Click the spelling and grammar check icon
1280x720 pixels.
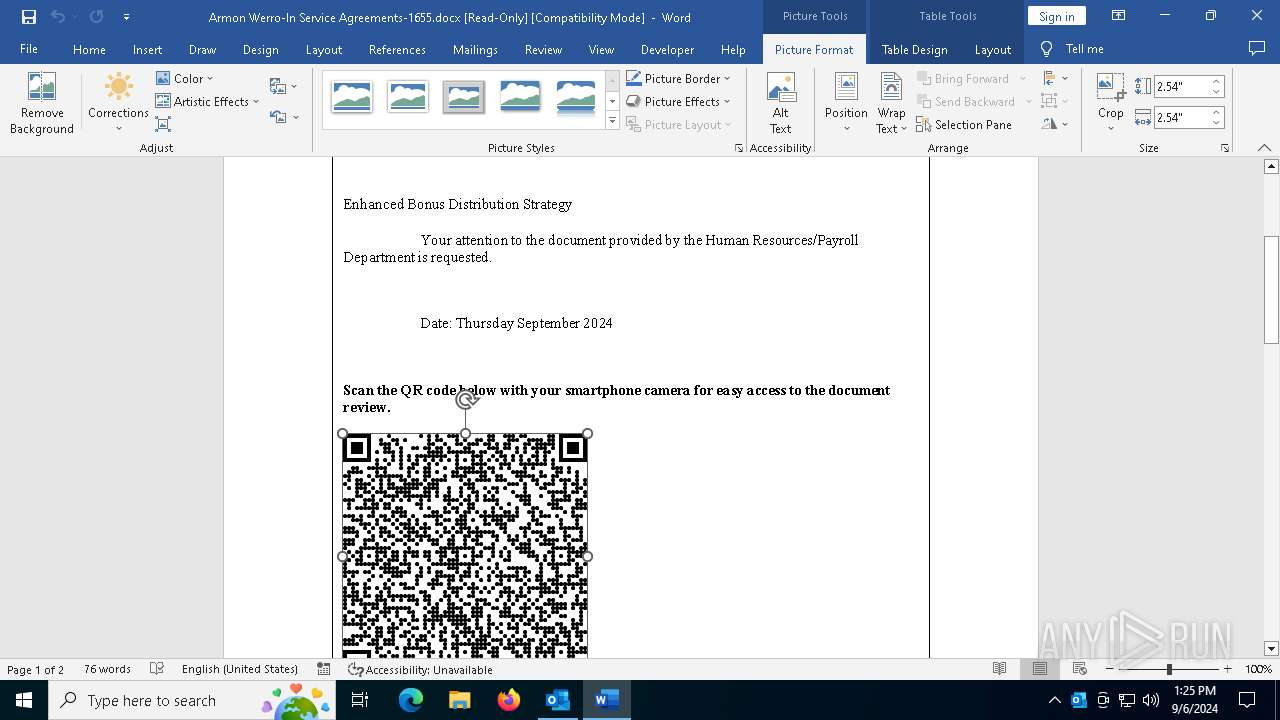coord(157,669)
